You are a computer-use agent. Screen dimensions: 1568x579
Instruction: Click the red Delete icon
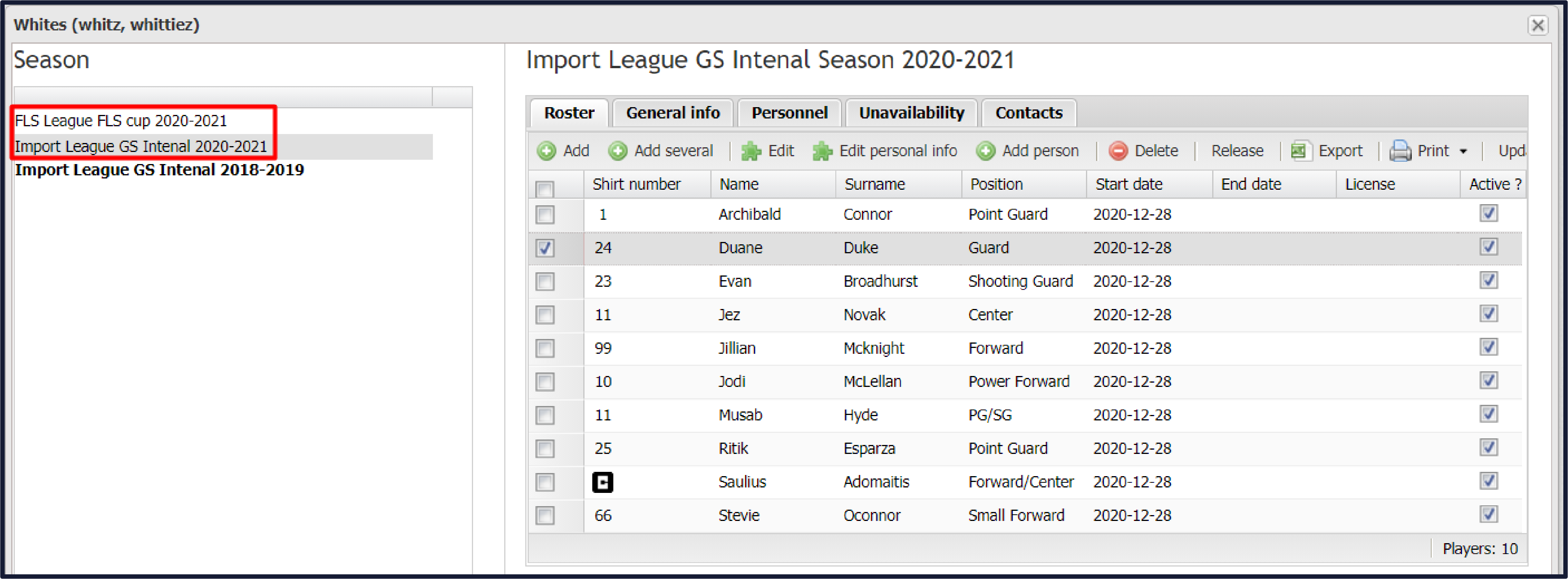click(x=1118, y=150)
